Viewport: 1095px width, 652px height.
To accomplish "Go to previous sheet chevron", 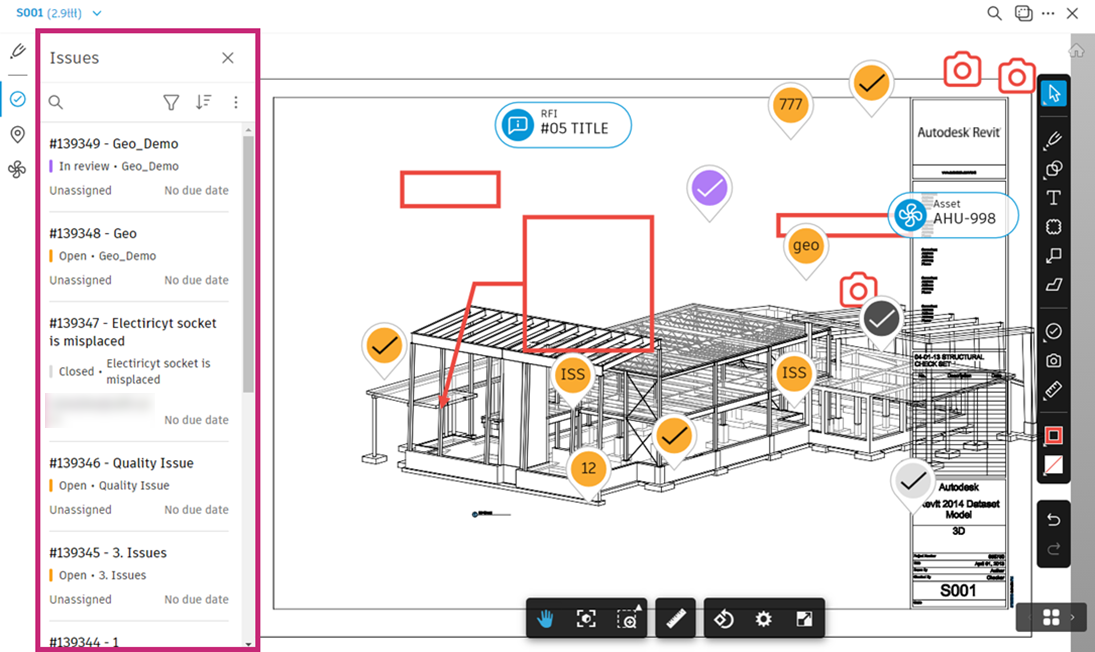I will click(1029, 617).
